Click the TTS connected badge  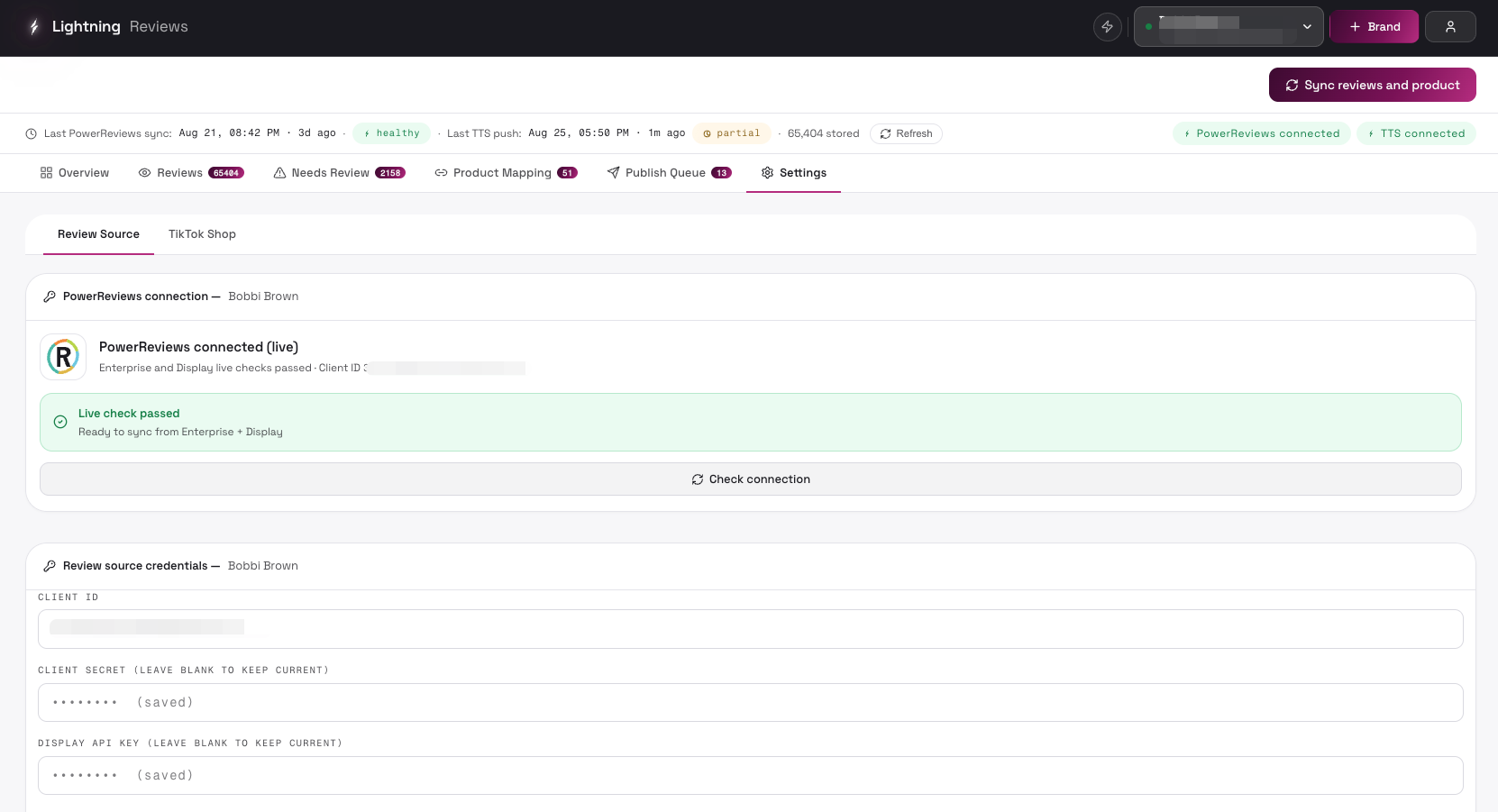click(x=1416, y=133)
